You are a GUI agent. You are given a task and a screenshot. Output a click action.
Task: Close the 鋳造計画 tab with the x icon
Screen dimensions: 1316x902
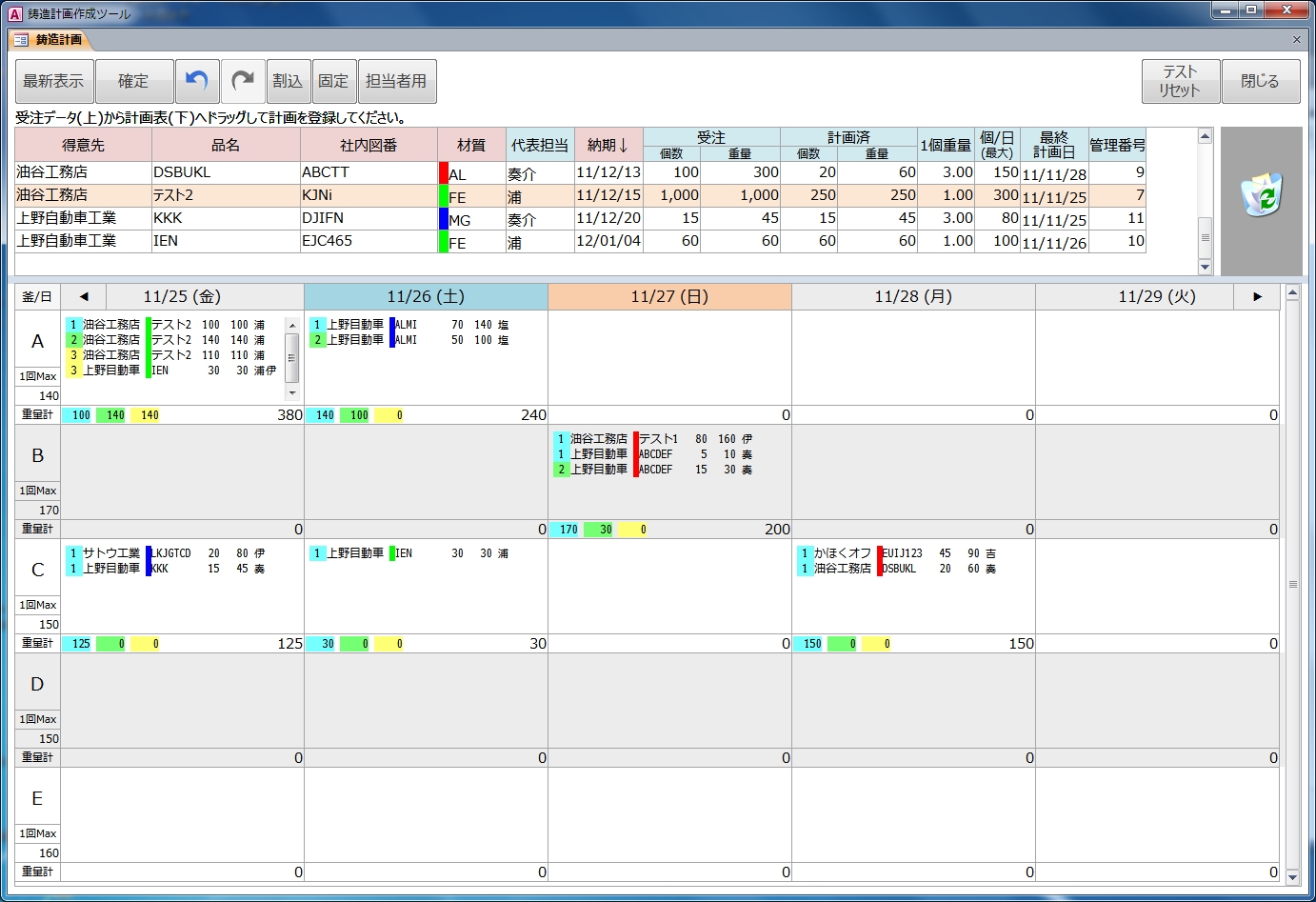click(1296, 40)
